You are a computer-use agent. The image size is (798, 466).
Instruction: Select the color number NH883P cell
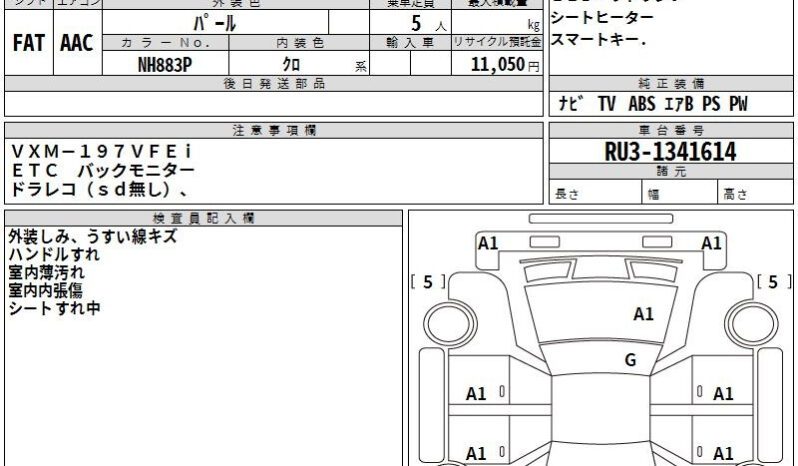165,65
